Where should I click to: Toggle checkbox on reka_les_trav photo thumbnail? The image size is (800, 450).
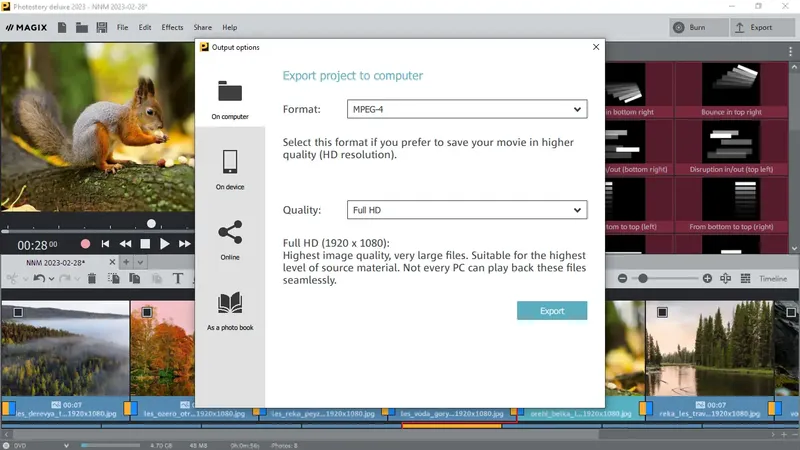662,312
